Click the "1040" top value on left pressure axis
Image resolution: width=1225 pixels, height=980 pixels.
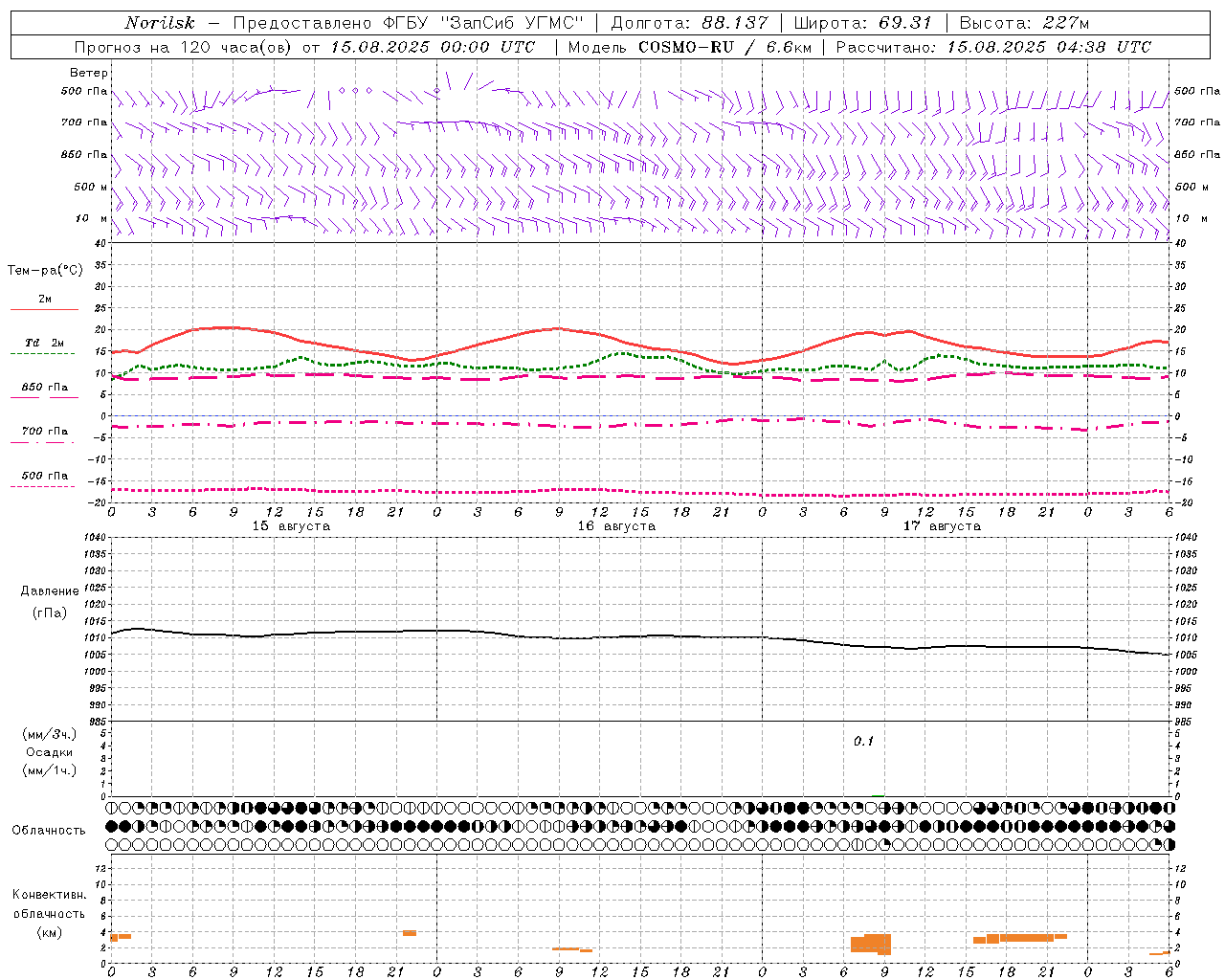(x=96, y=538)
